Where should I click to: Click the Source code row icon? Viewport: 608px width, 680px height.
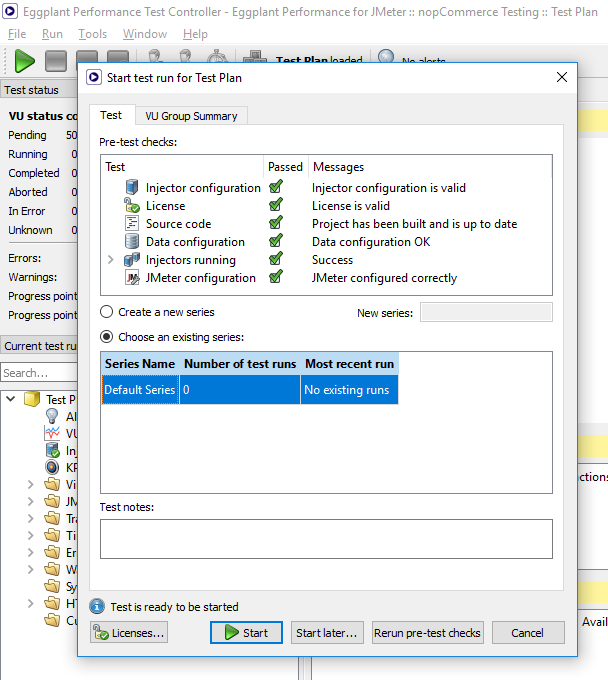(132, 223)
